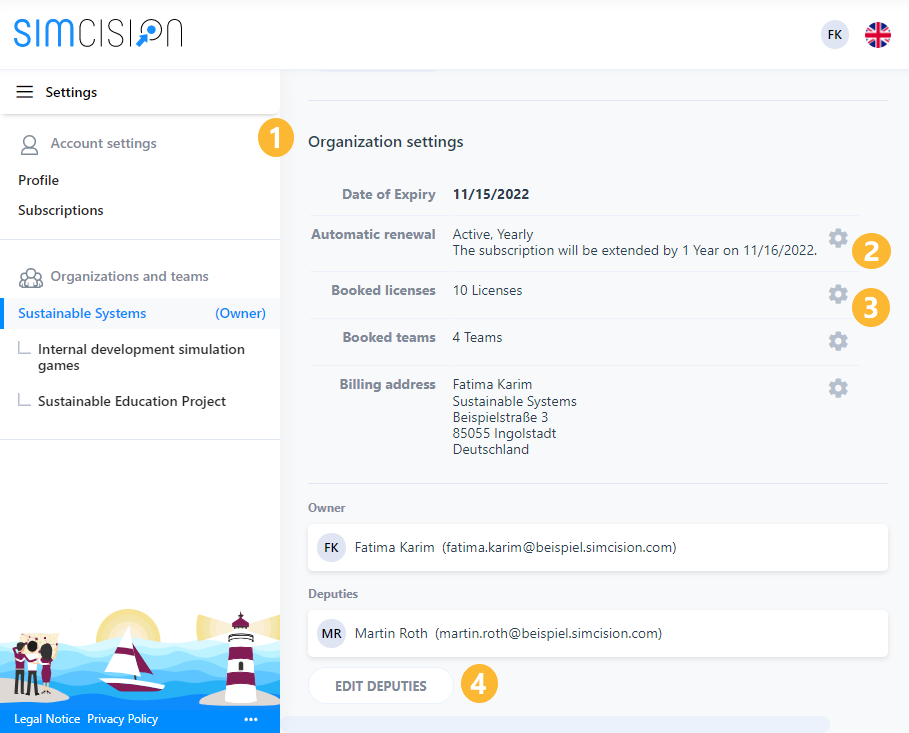Open Internal development simulation games team
909x733 pixels.
coord(141,357)
